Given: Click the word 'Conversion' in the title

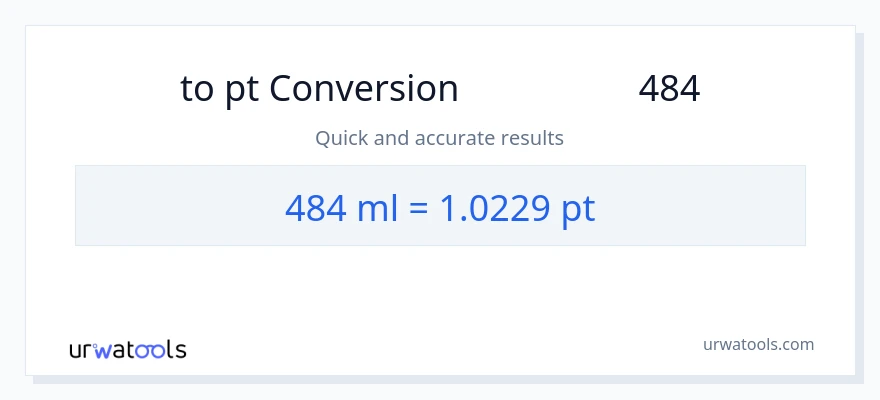Looking at the screenshot, I should click(364, 89).
